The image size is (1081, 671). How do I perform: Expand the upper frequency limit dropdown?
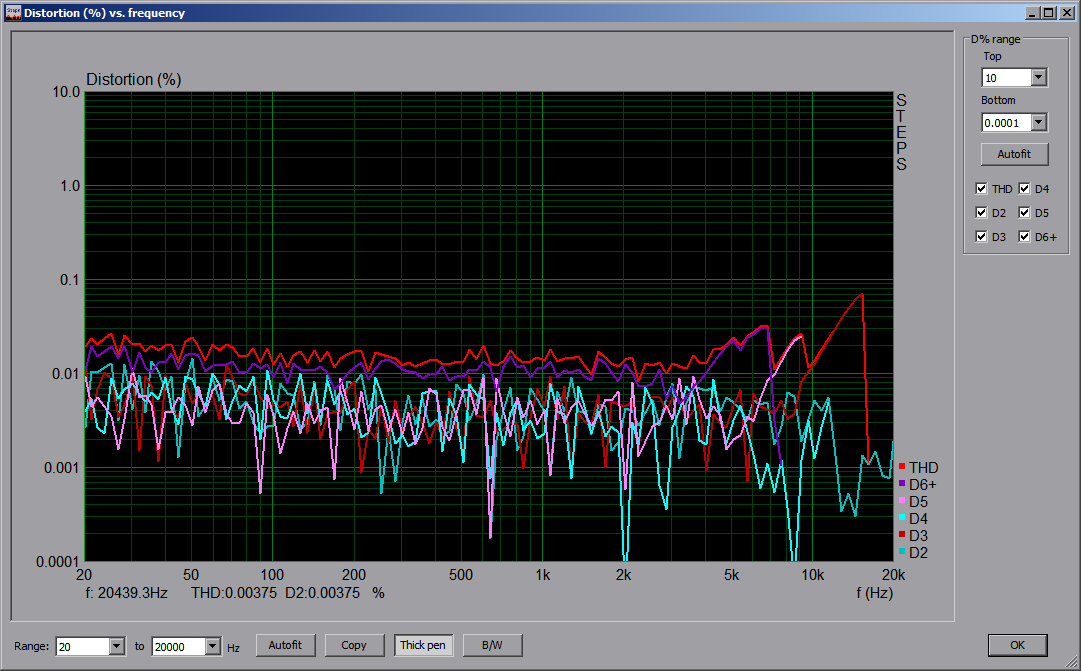point(212,646)
